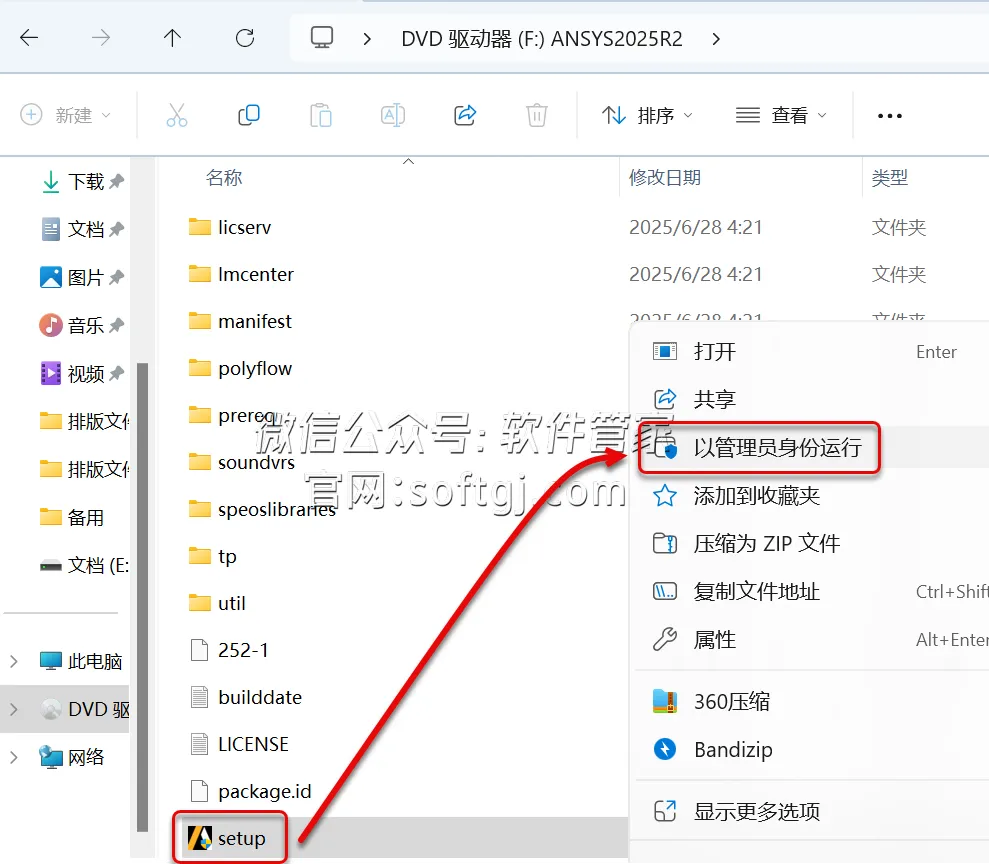Image resolution: width=989 pixels, height=864 pixels.
Task: Sort by 类型 column header
Action: pyautogui.click(x=889, y=178)
